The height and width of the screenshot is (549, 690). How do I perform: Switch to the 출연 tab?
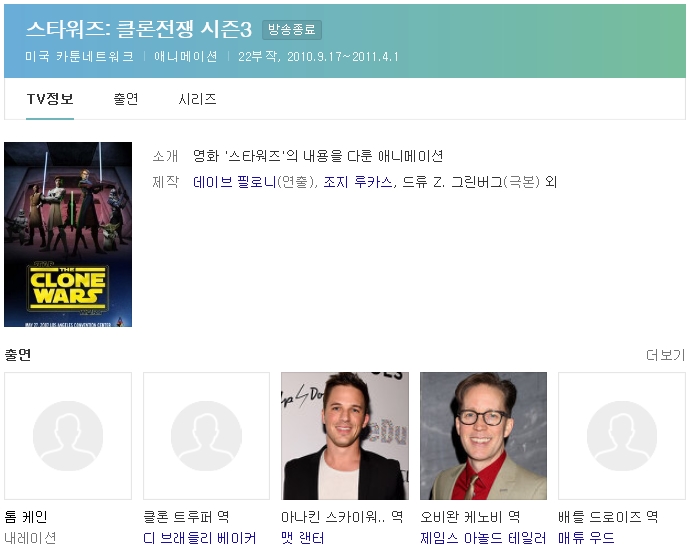(x=126, y=99)
